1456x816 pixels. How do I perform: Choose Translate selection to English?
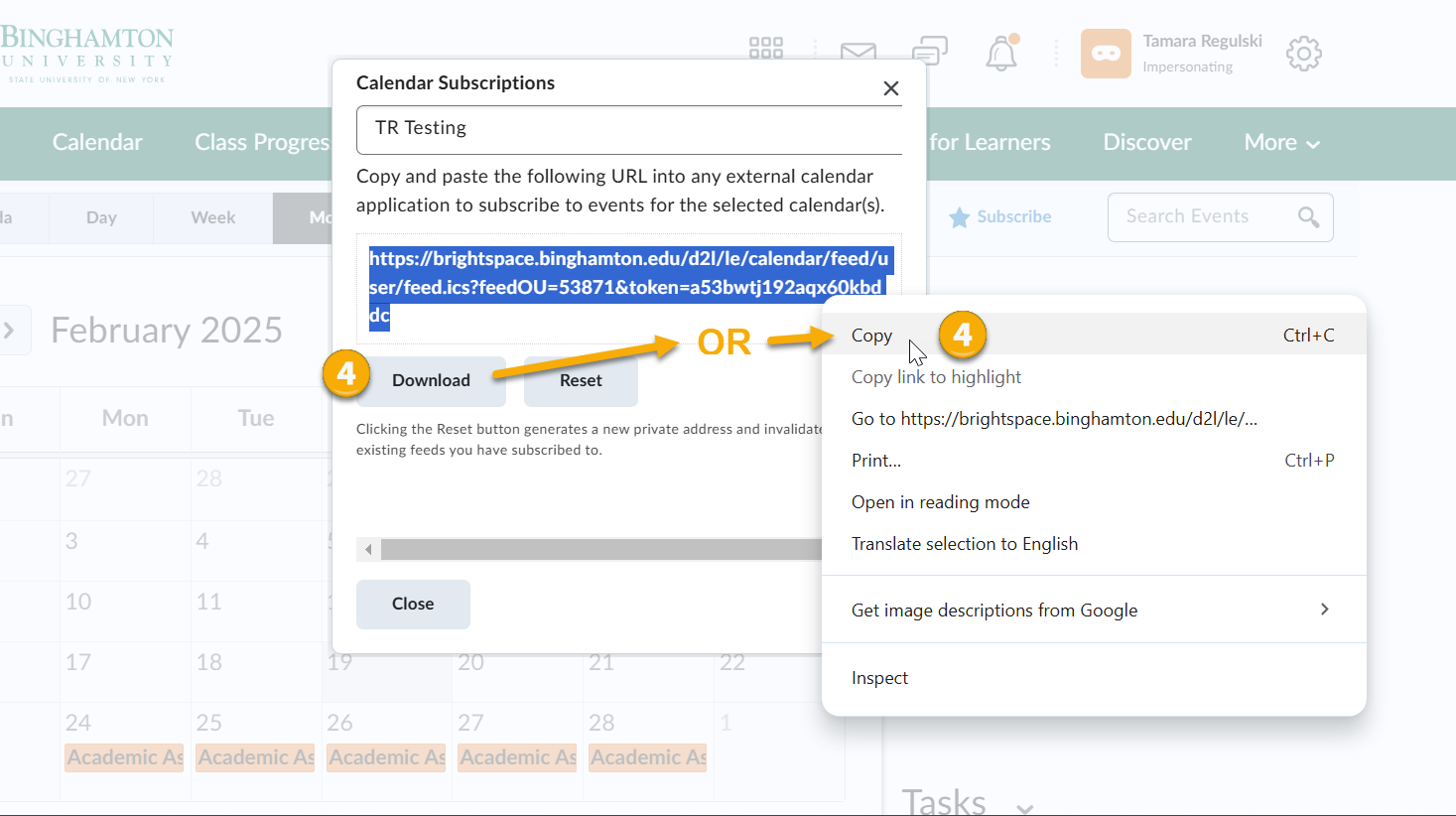[1094, 543]
